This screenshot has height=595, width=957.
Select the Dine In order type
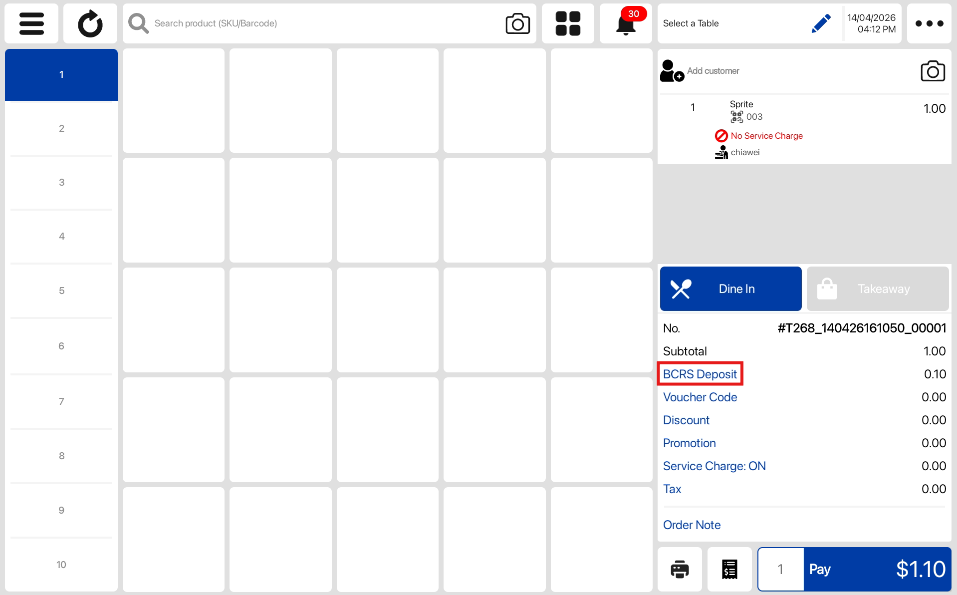731,289
